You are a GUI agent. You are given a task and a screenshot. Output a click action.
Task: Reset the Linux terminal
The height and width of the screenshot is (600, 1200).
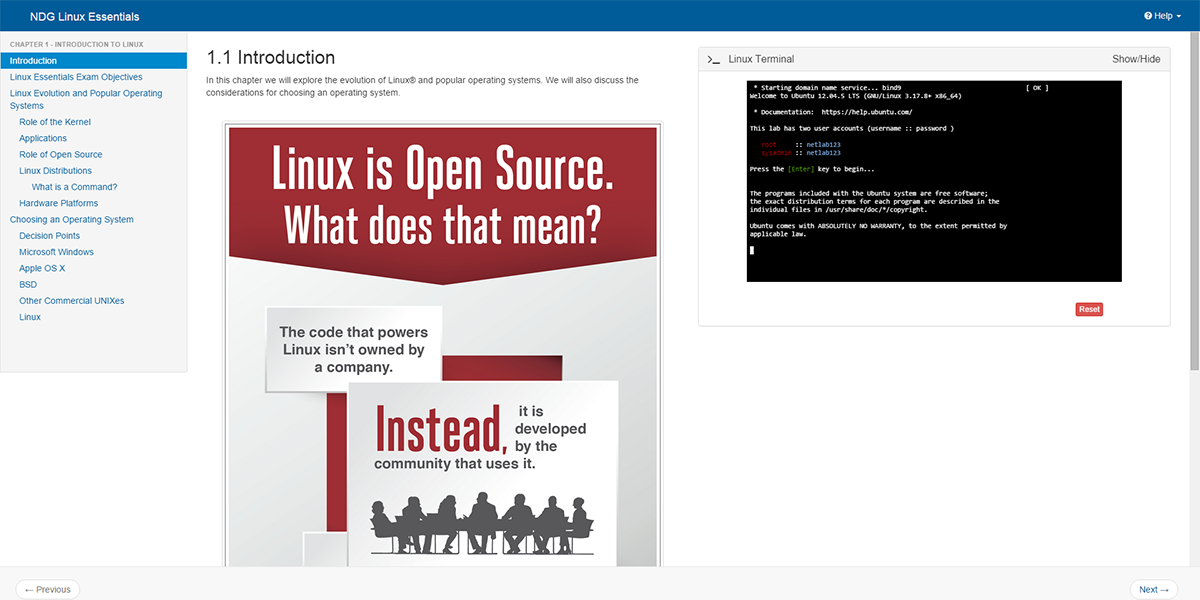pyautogui.click(x=1089, y=309)
